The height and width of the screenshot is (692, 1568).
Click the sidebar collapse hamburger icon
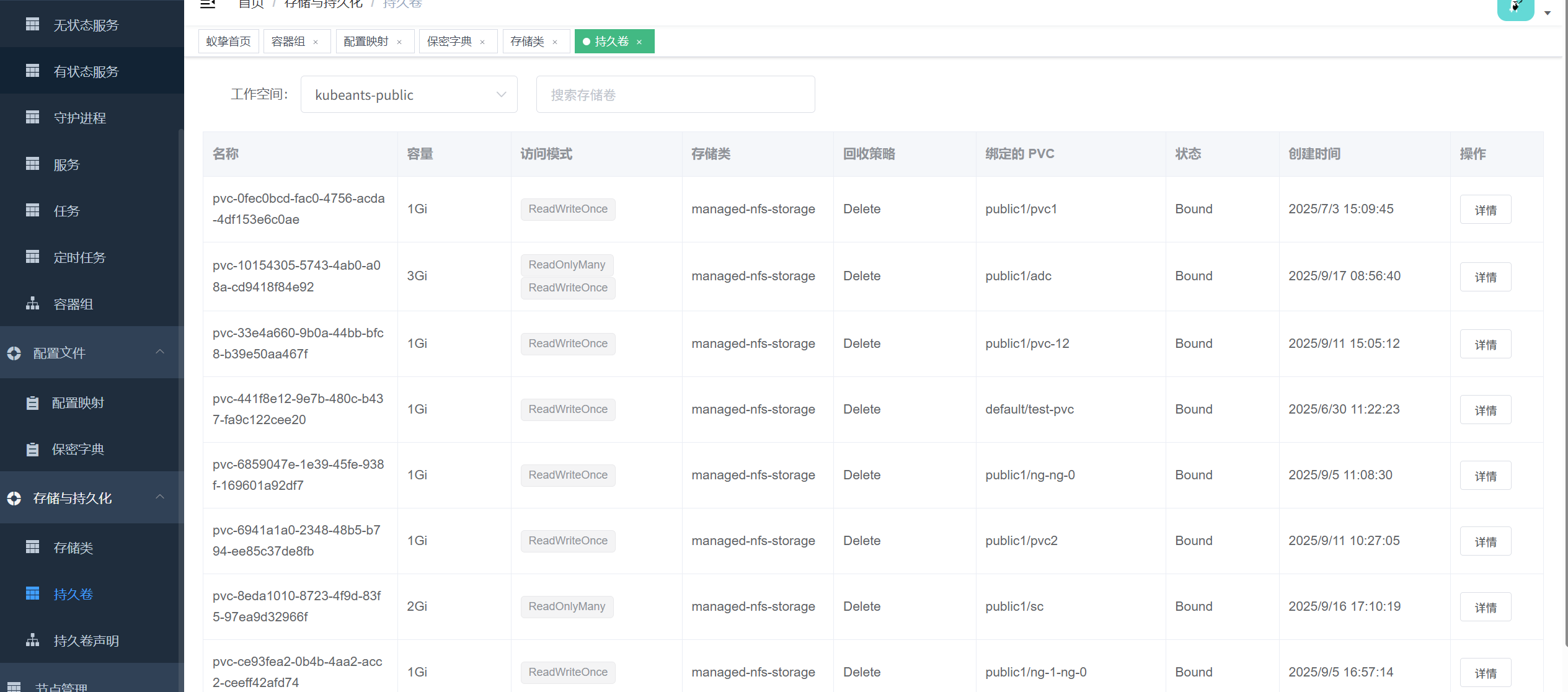208,4
